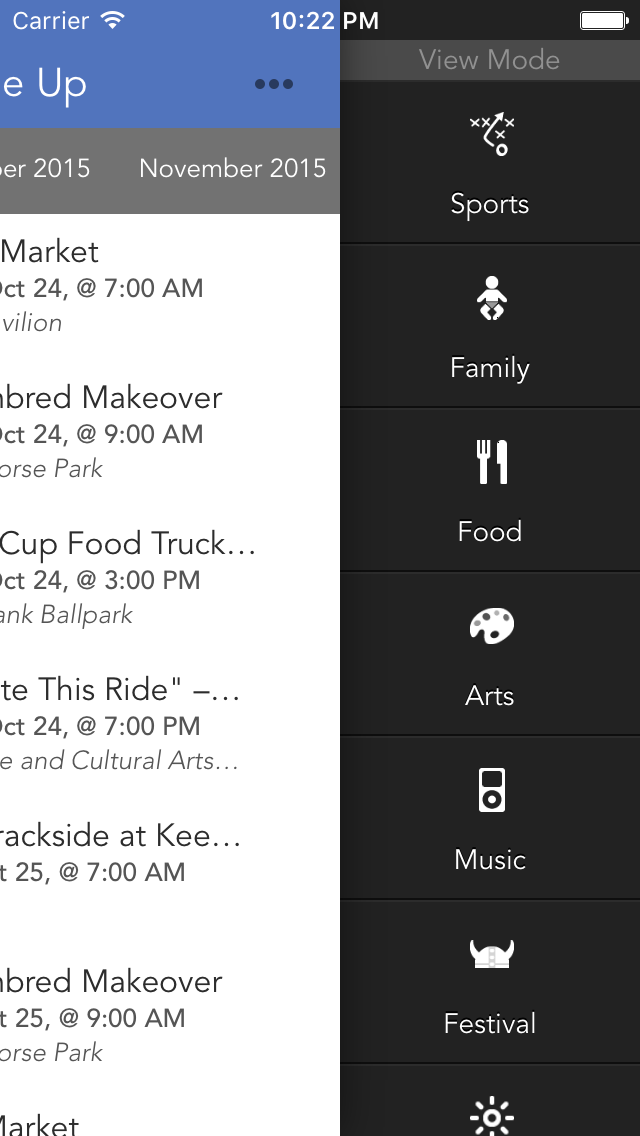Image resolution: width=640 pixels, height=1136 pixels.
Task: Tap the View Mode header
Action: (x=490, y=59)
